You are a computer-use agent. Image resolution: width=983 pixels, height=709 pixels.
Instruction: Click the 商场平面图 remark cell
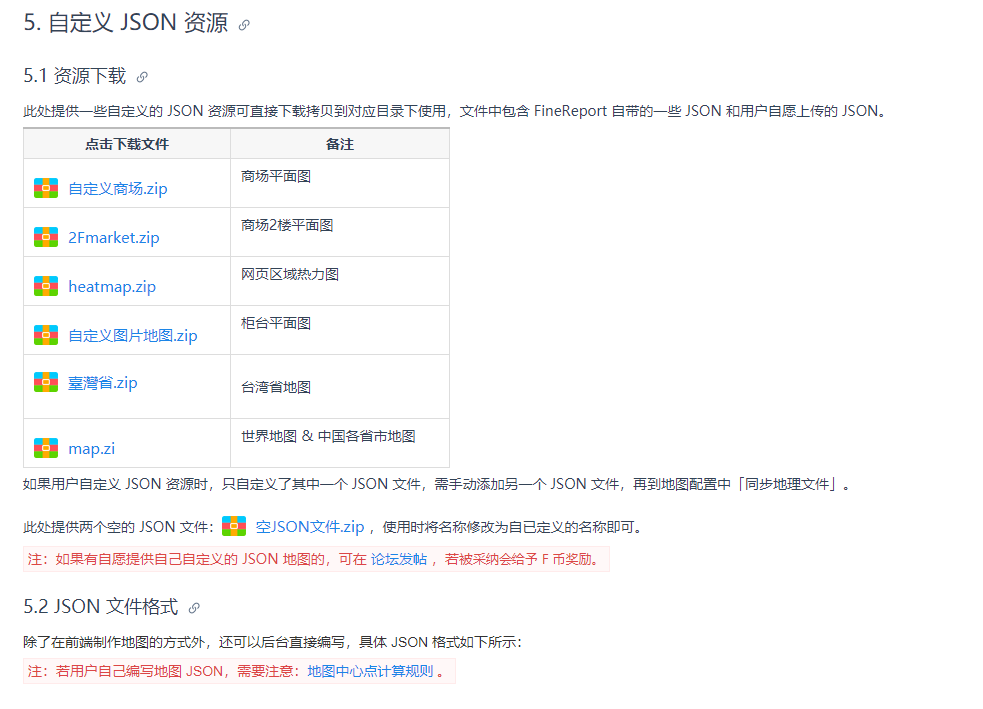point(340,183)
